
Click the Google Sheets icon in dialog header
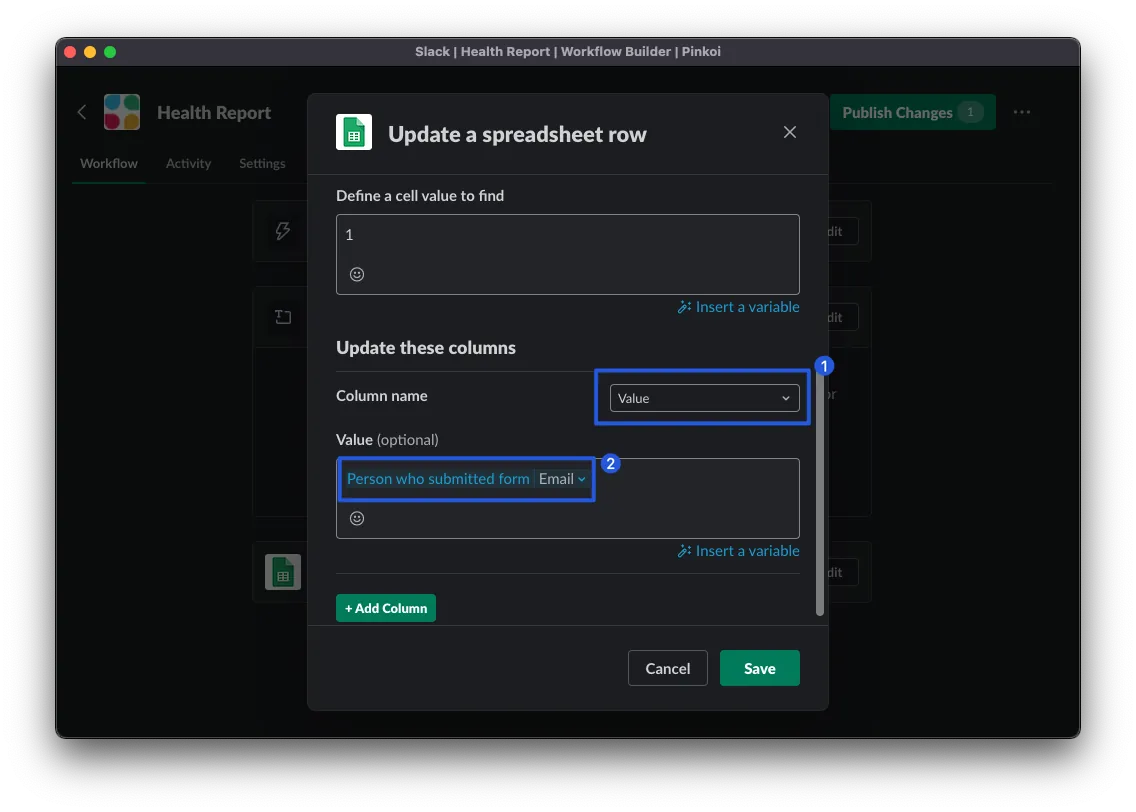tap(354, 133)
